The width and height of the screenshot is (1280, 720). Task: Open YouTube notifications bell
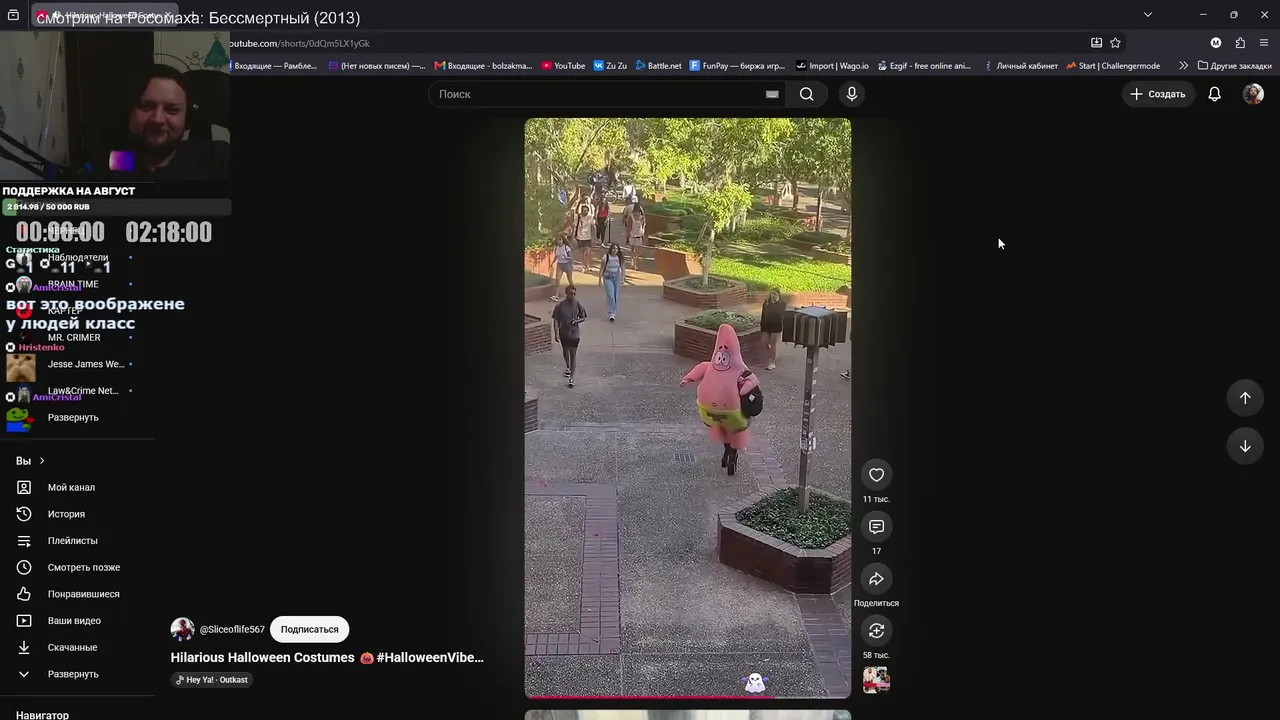tap(1214, 94)
